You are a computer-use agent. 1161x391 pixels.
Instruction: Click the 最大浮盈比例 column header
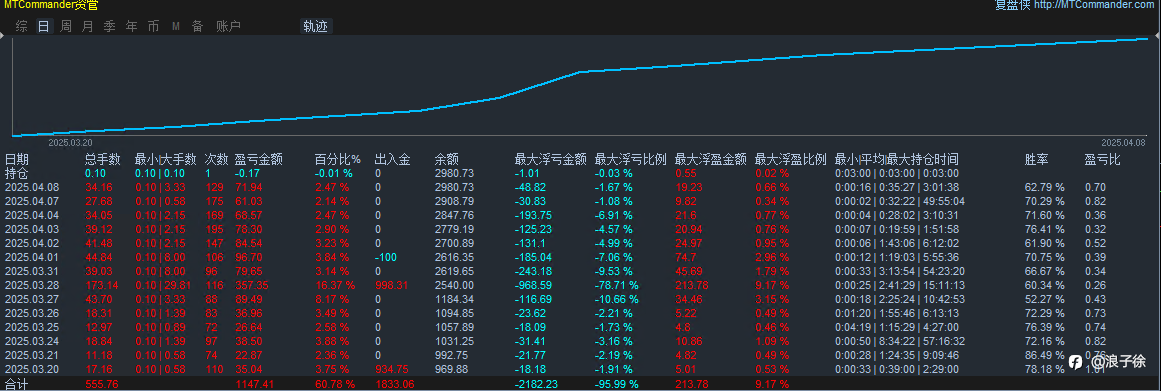pyautogui.click(x=791, y=159)
